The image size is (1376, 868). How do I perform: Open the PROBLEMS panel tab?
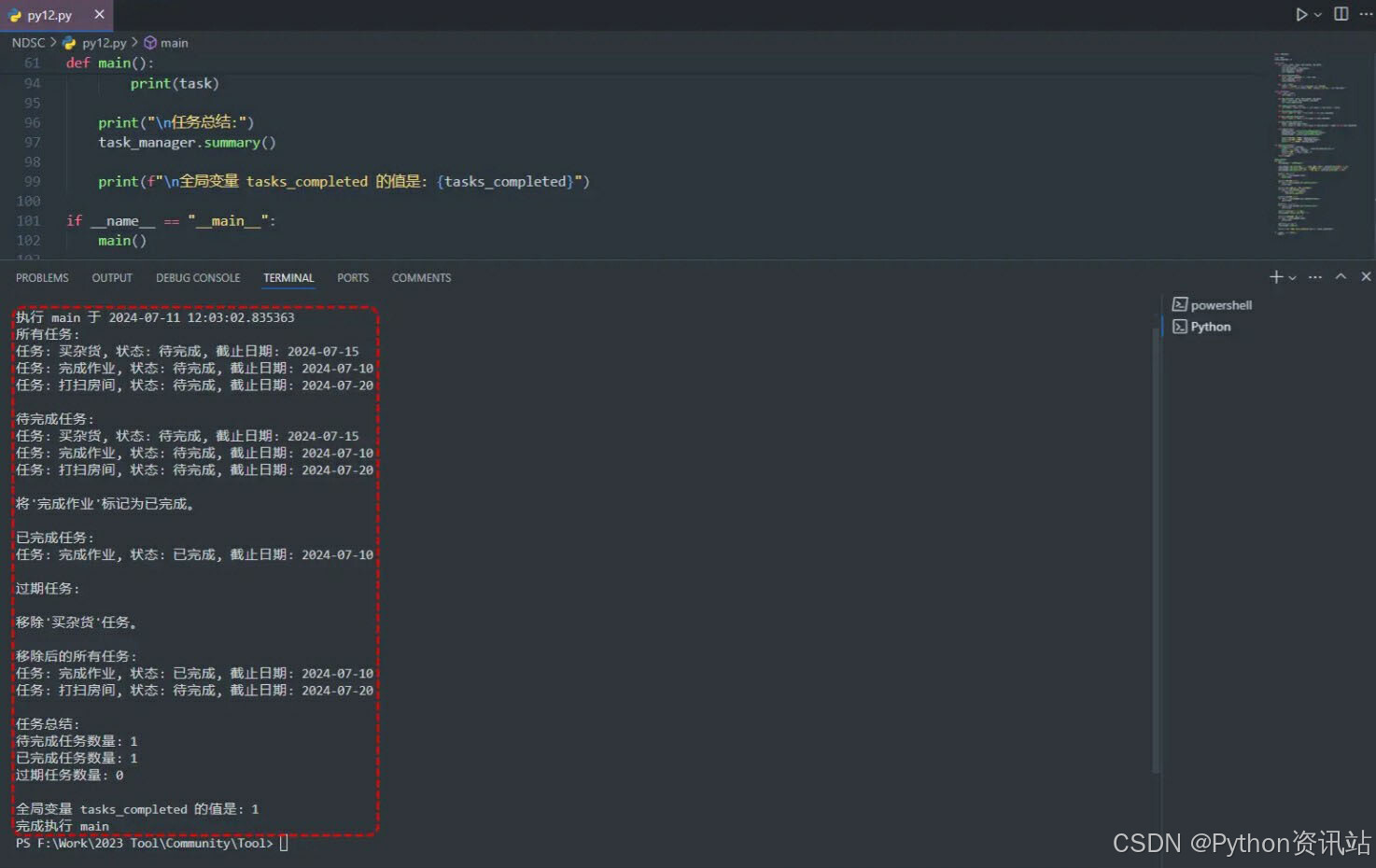42,278
